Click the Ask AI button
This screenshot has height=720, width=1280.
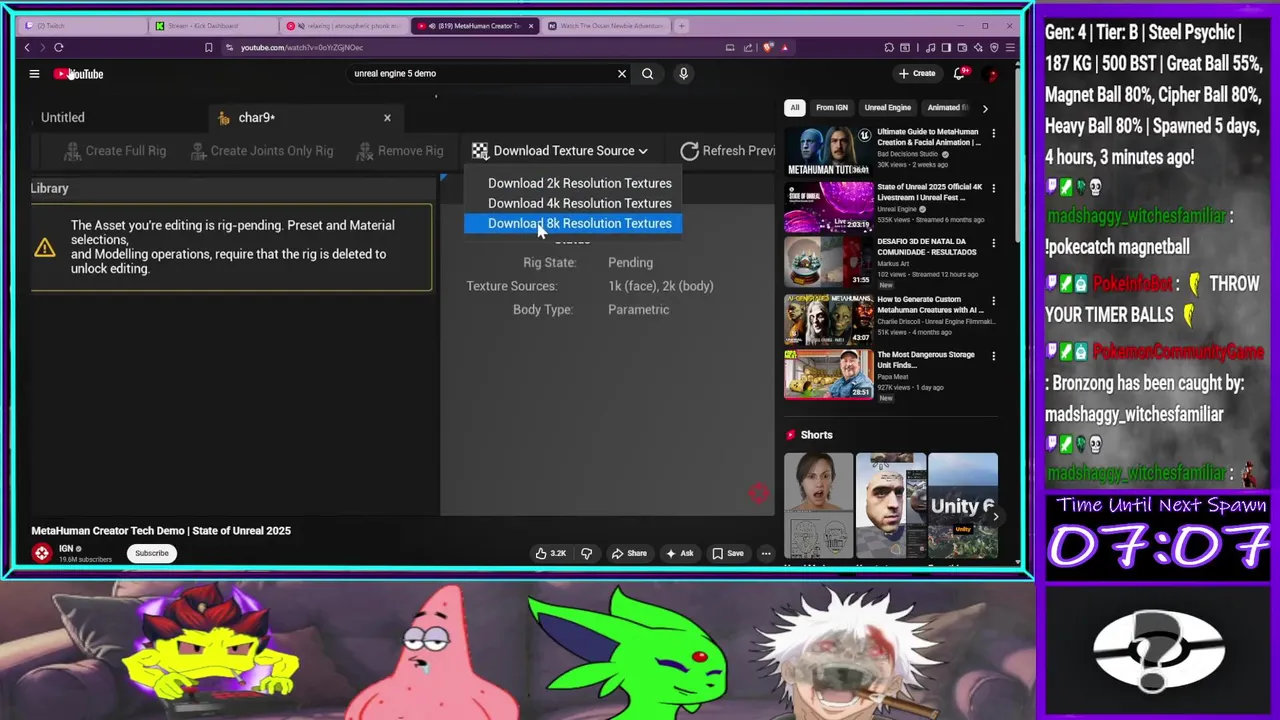pyautogui.click(x=680, y=553)
